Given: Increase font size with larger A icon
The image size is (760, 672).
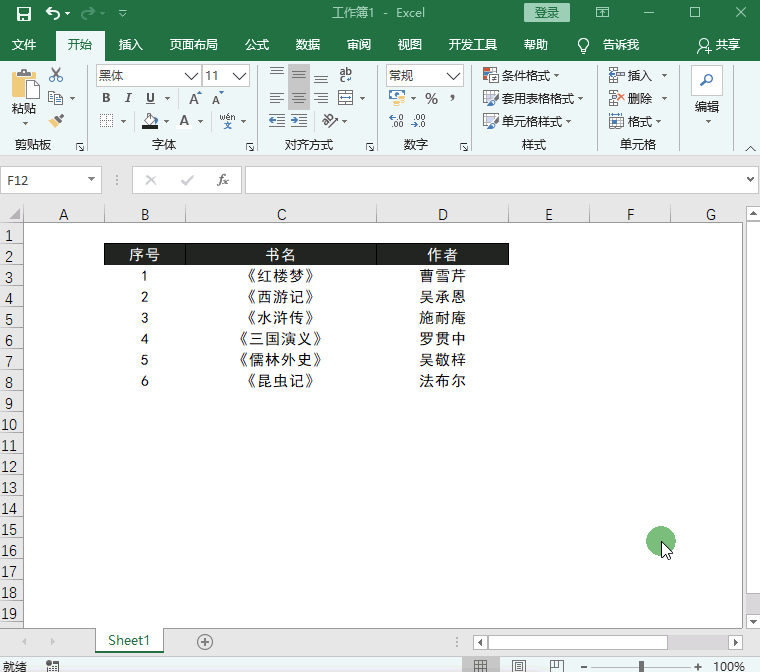Looking at the screenshot, I should click(195, 98).
